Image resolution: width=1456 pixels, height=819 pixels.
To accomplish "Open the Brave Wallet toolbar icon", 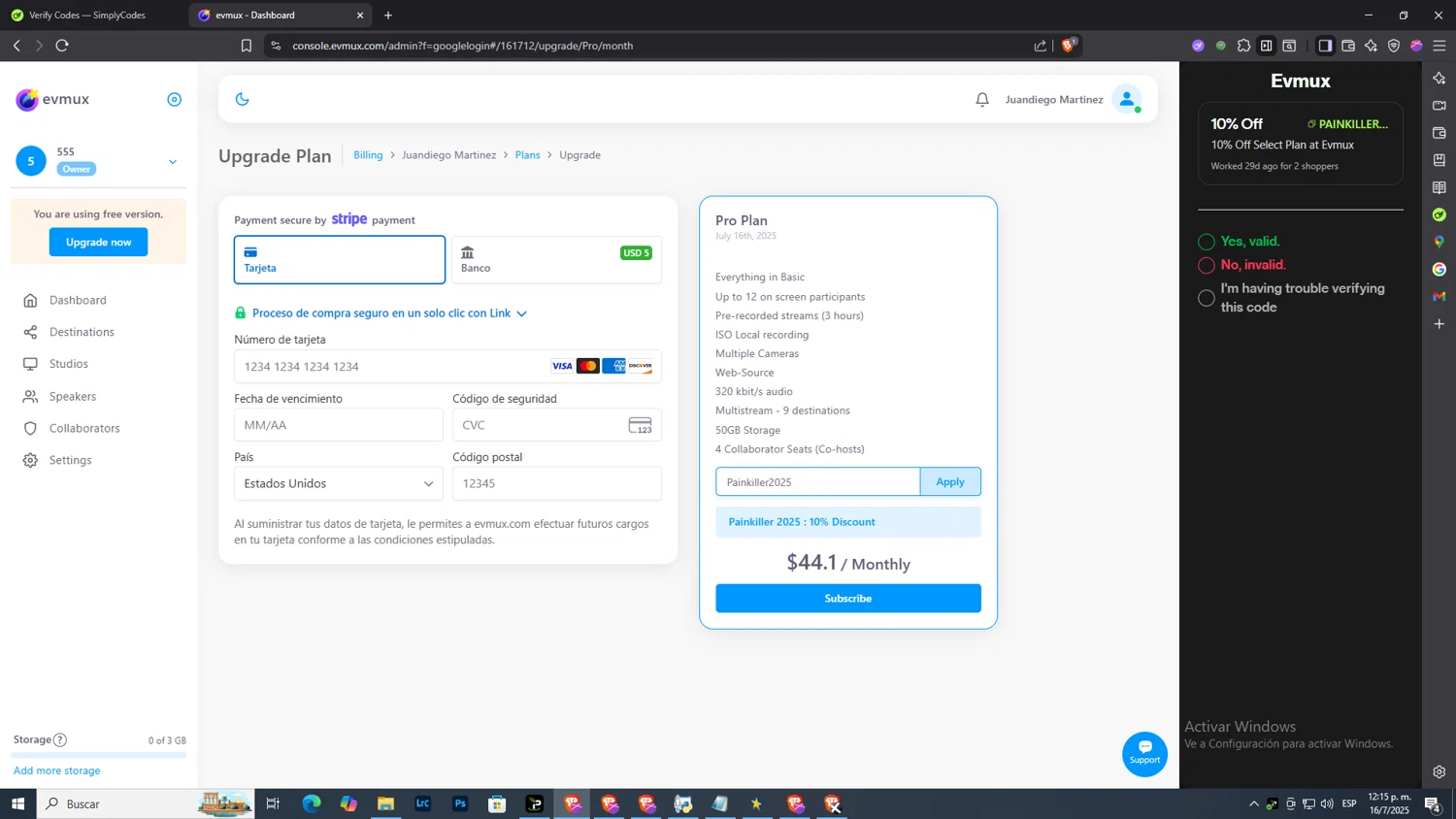I will pos(1348,46).
